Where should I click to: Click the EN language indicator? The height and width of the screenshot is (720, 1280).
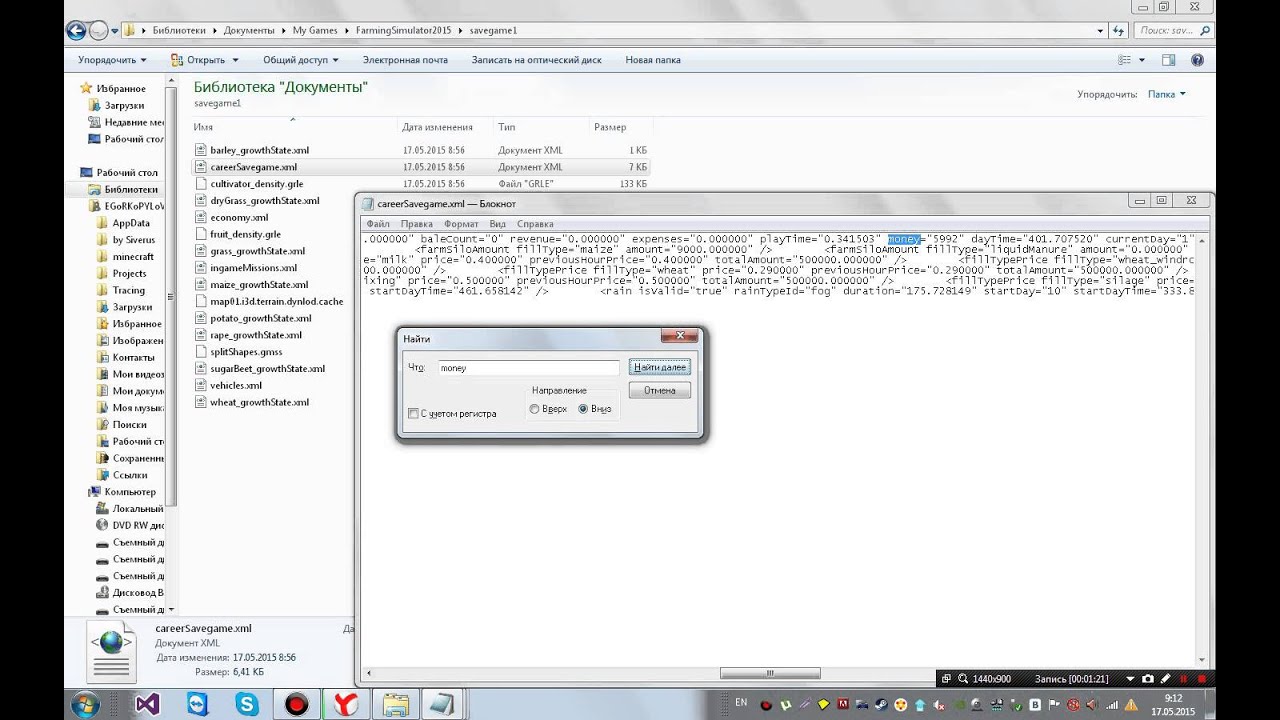click(x=740, y=705)
